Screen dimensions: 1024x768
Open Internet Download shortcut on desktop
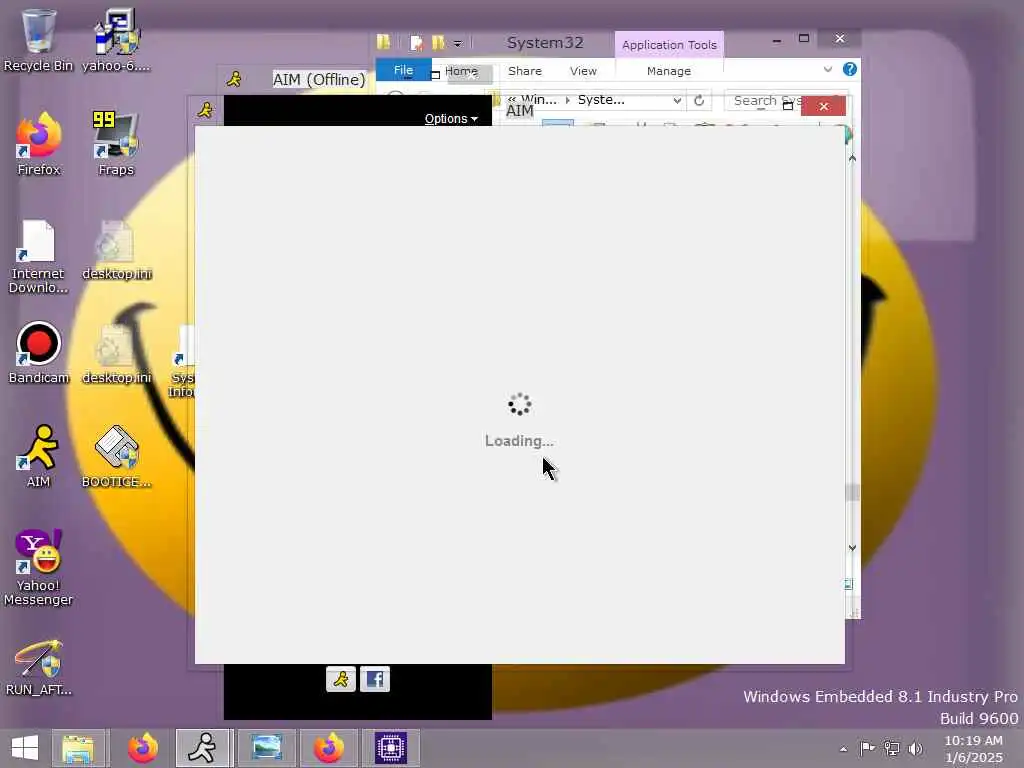click(x=38, y=256)
